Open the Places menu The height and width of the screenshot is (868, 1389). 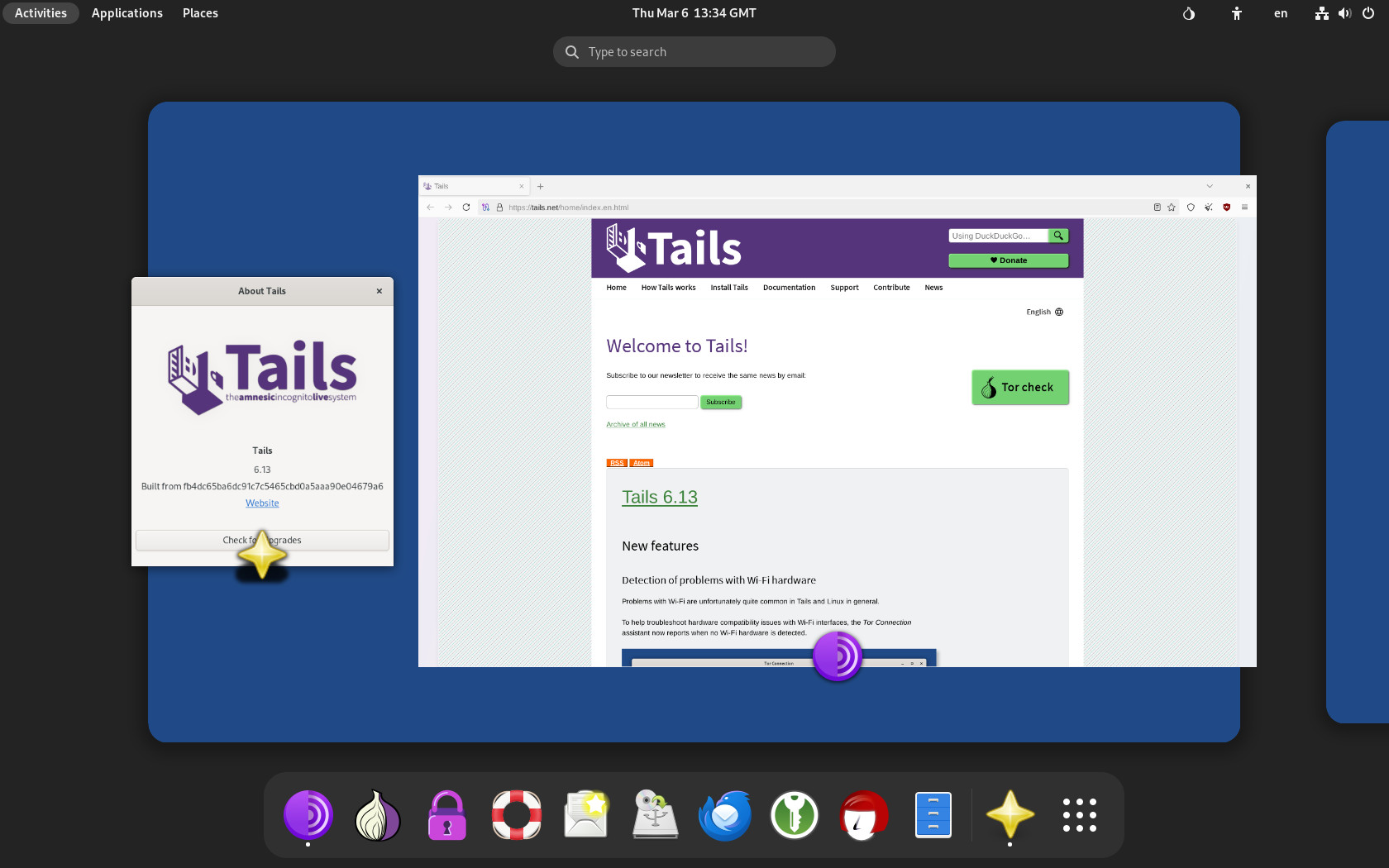[x=200, y=13]
